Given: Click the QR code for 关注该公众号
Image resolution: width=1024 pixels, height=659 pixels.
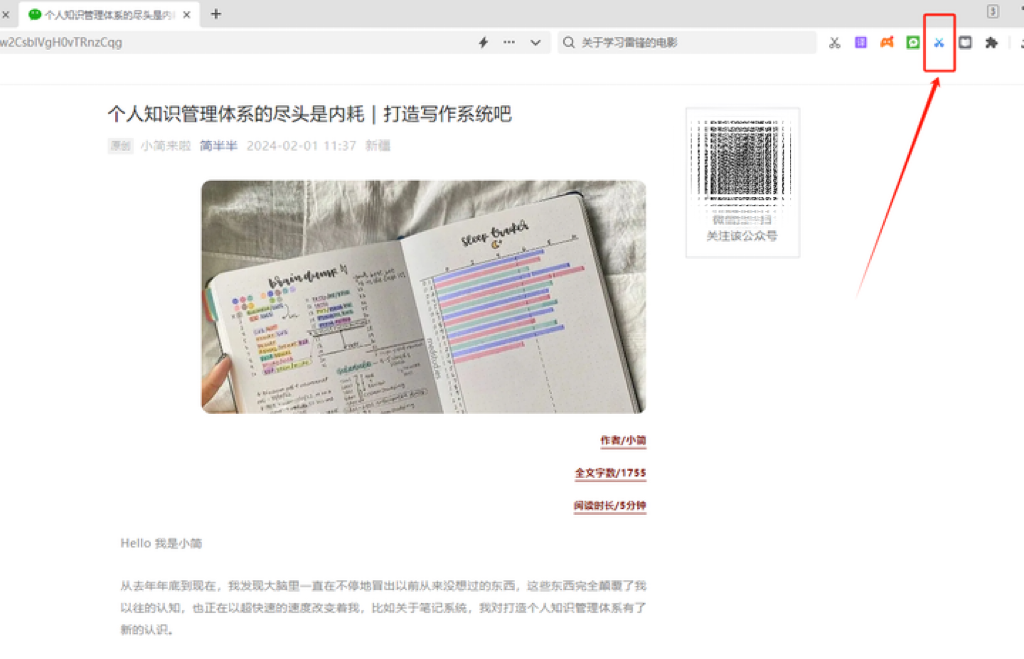Looking at the screenshot, I should 742,175.
